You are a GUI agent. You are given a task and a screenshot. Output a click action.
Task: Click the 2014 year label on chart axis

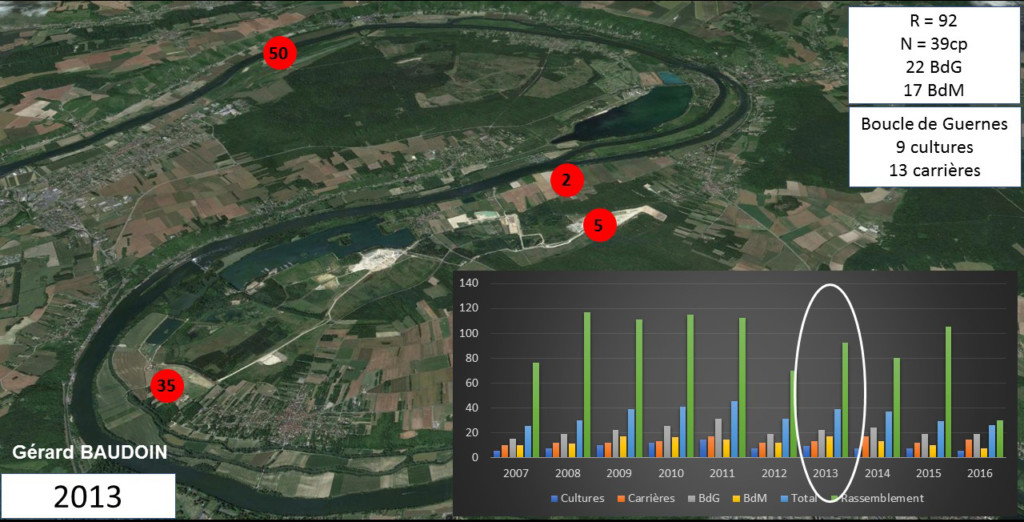[x=875, y=472]
